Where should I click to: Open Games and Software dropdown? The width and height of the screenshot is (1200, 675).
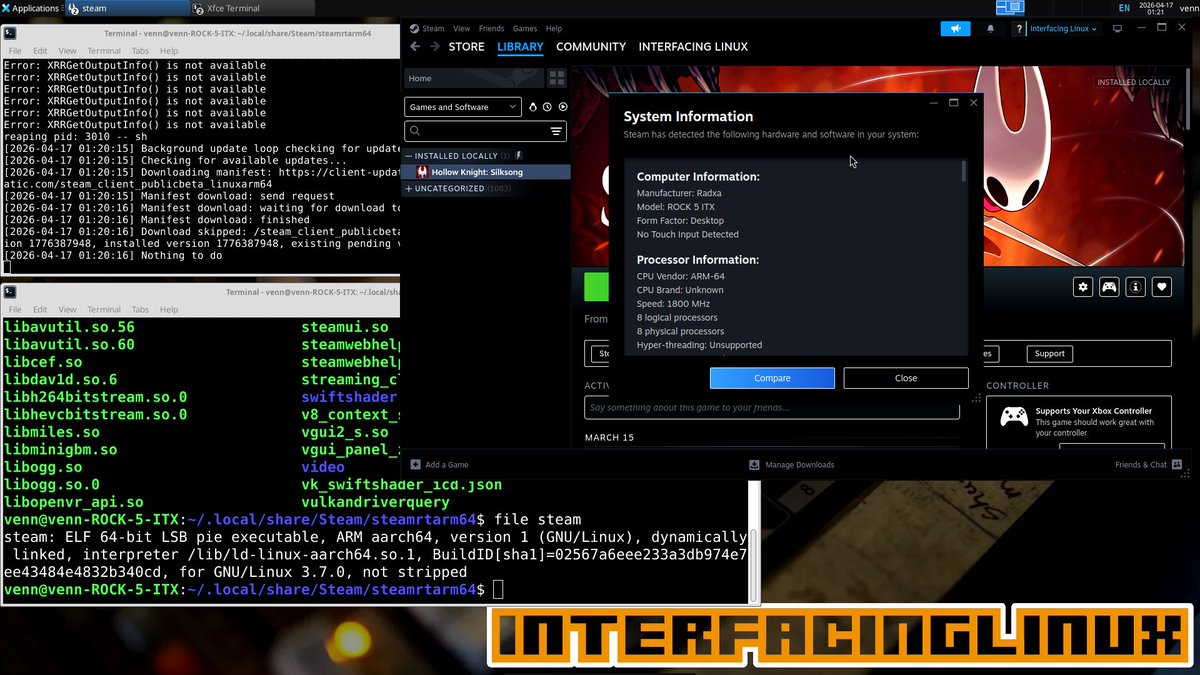click(463, 107)
